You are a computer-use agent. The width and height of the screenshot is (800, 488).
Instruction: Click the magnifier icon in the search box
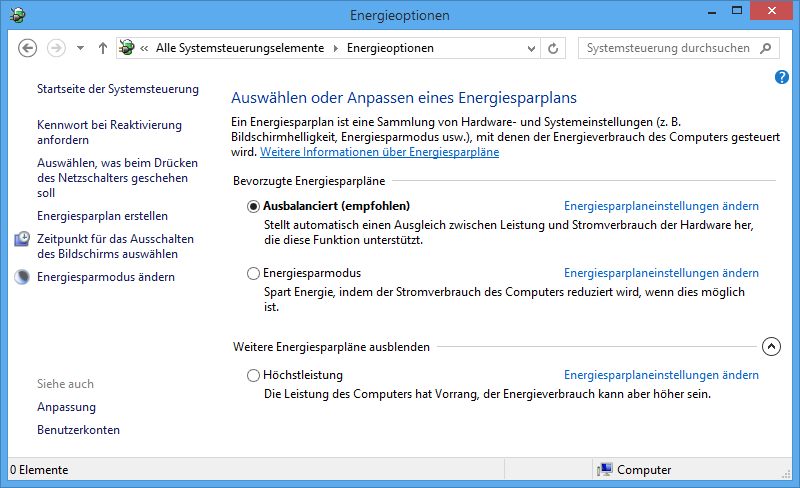tap(765, 48)
